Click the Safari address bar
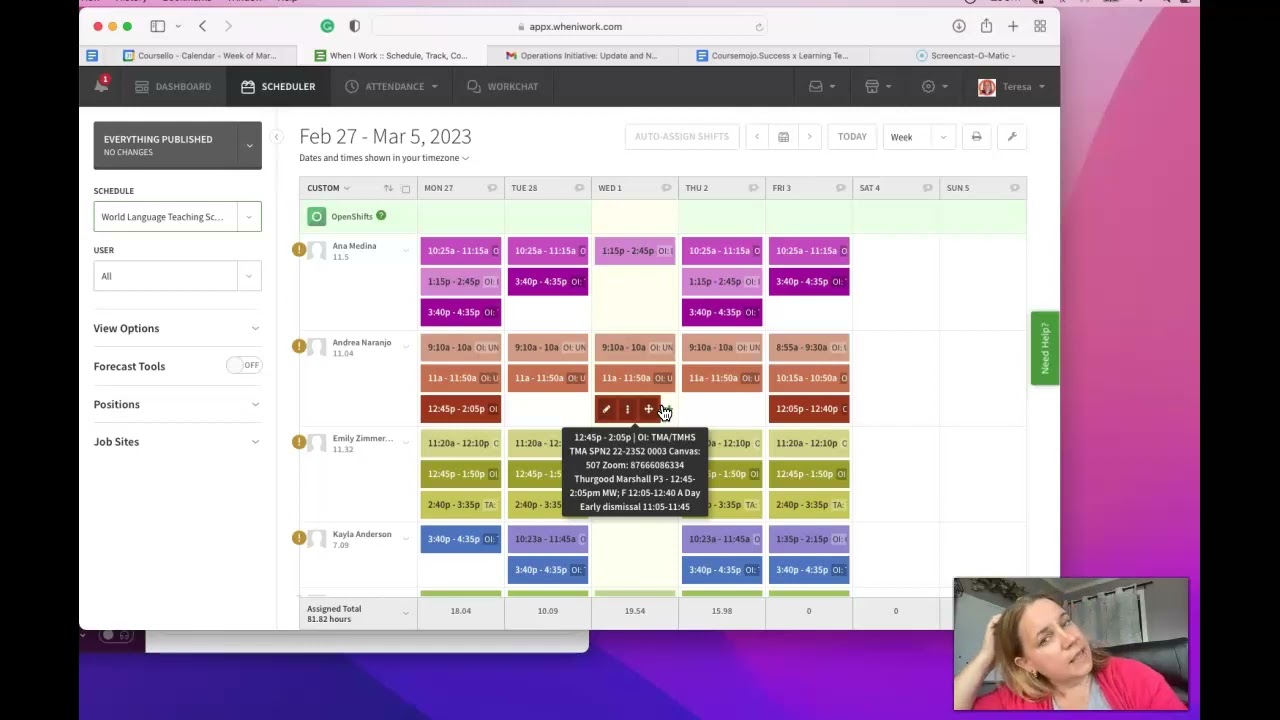 [x=570, y=27]
